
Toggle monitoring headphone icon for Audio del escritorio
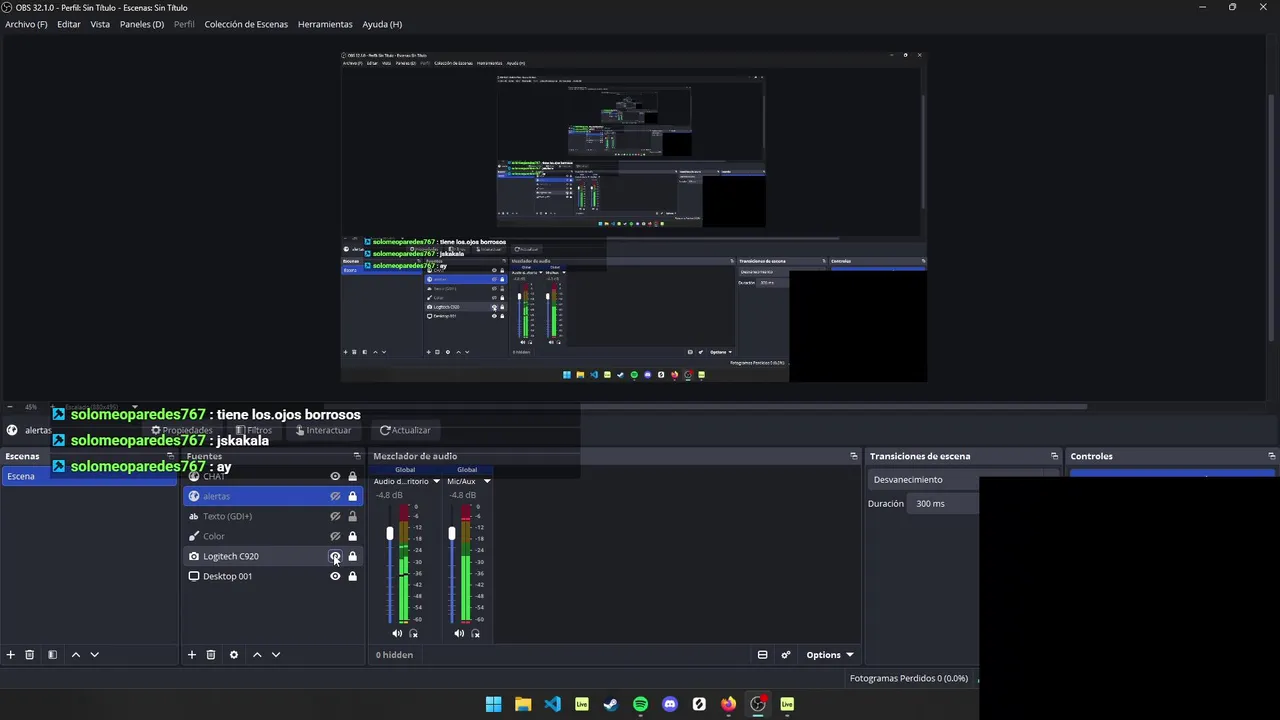coord(414,633)
